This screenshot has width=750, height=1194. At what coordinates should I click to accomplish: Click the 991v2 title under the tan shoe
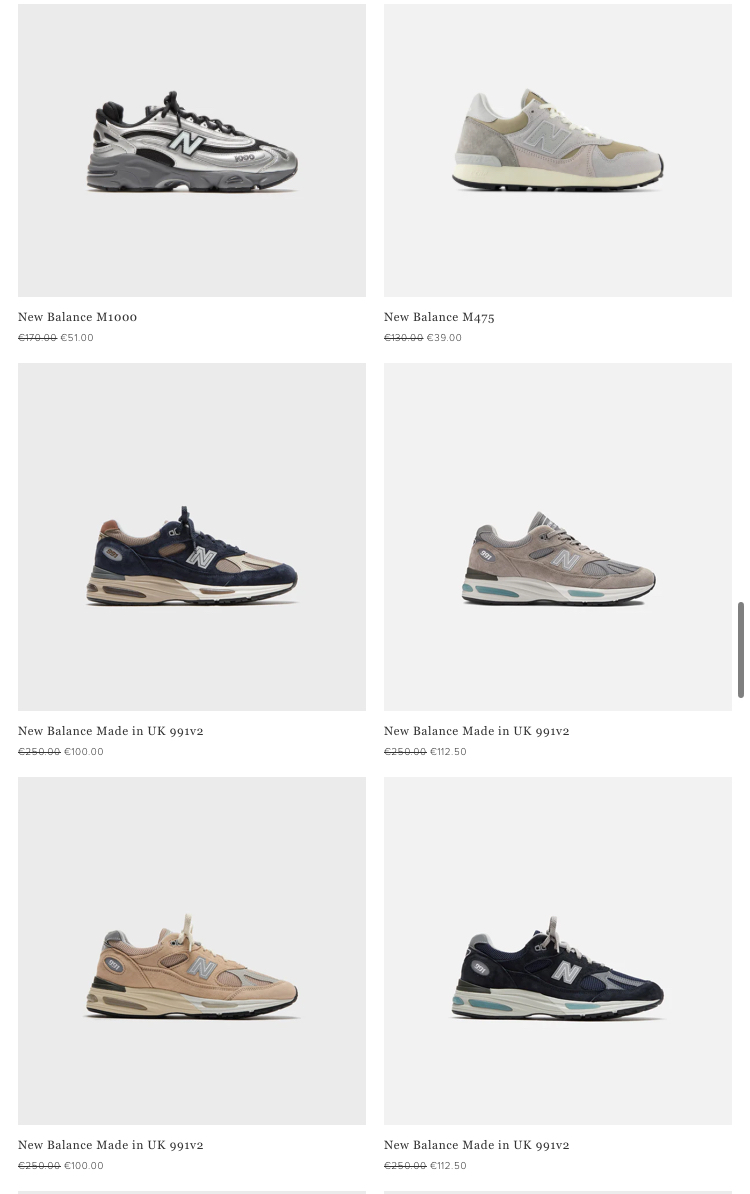111,1145
